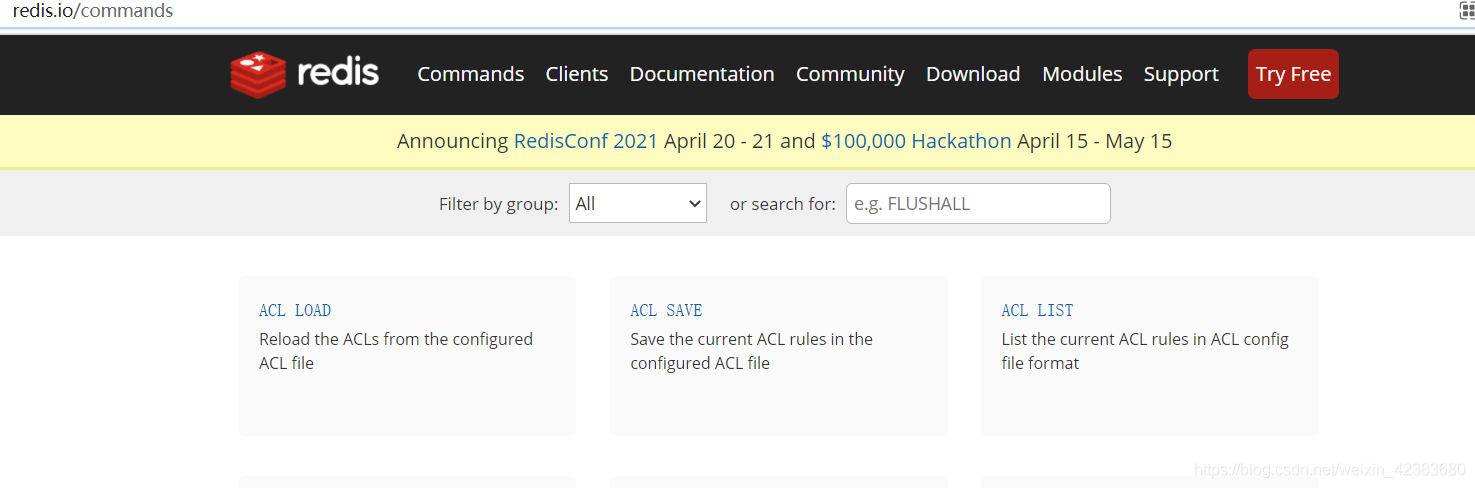Open the Commands menu item
This screenshot has height=488, width=1475.
(x=471, y=74)
